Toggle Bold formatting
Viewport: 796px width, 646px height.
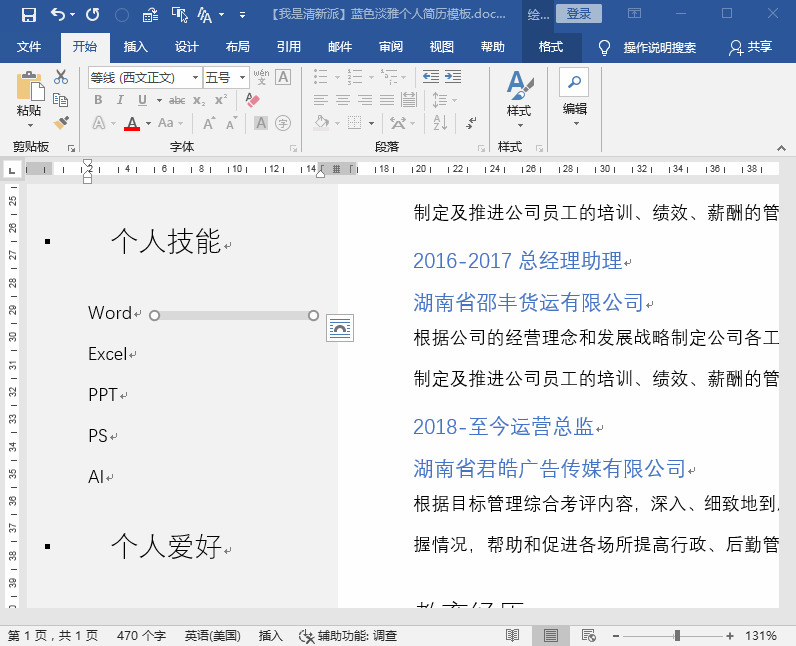(x=98, y=100)
